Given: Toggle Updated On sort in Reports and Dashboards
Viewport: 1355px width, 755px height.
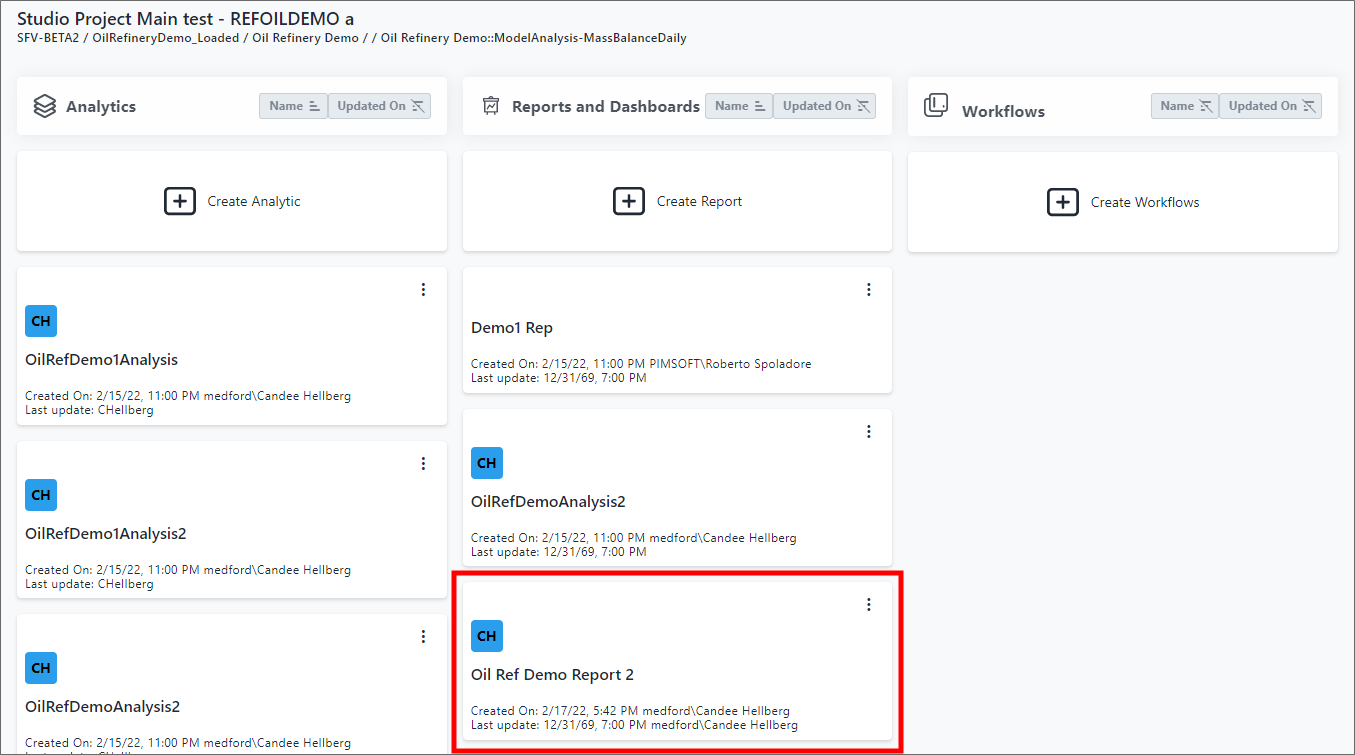Looking at the screenshot, I should pos(826,106).
